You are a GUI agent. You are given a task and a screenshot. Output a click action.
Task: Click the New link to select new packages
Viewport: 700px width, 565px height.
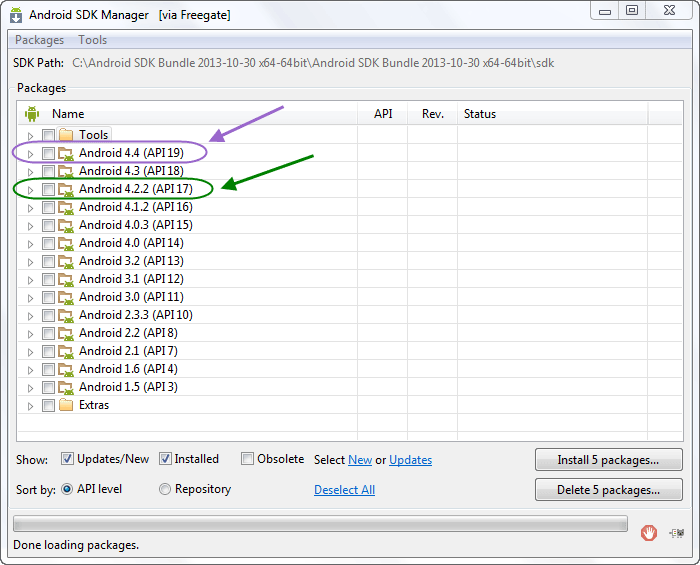tap(360, 460)
